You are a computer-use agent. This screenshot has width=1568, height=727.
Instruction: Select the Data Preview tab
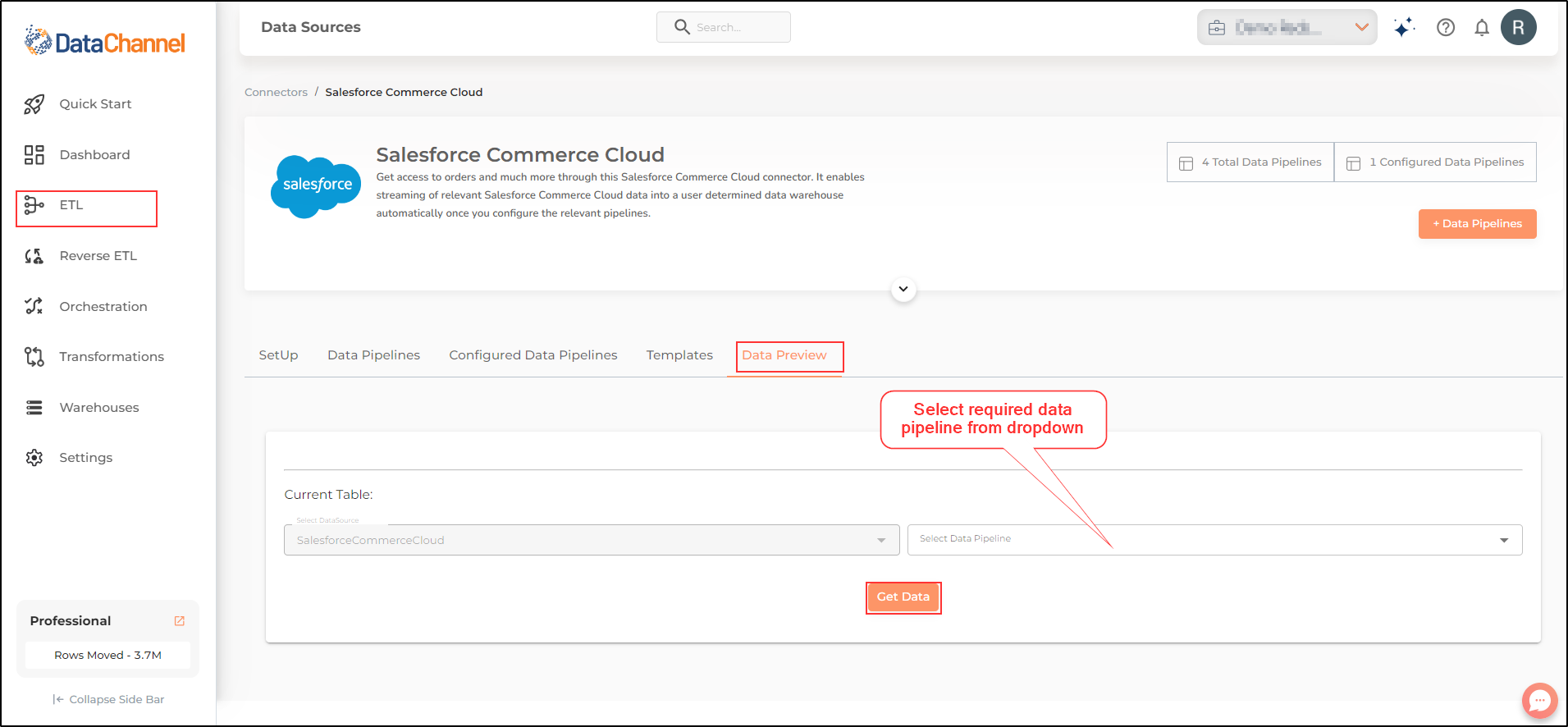click(784, 355)
